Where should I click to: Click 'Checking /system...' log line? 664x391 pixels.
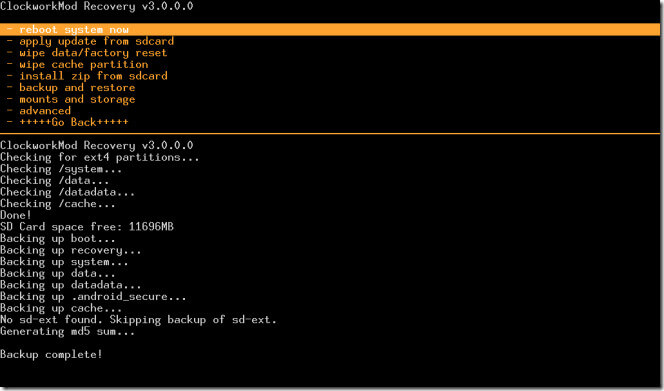(x=61, y=169)
